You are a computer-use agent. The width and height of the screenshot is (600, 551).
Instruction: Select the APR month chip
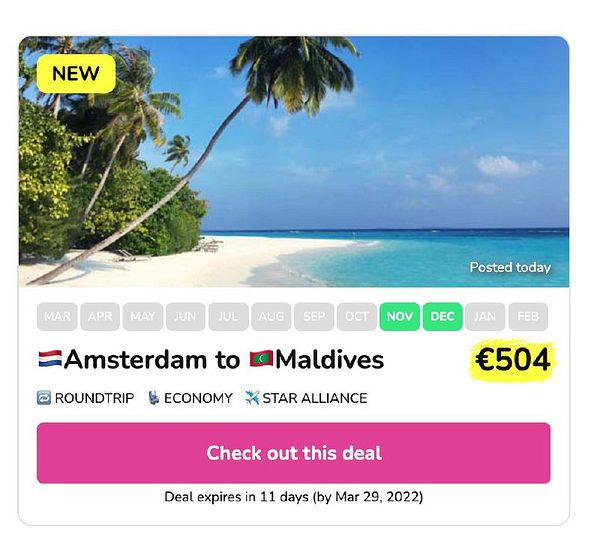(x=100, y=317)
